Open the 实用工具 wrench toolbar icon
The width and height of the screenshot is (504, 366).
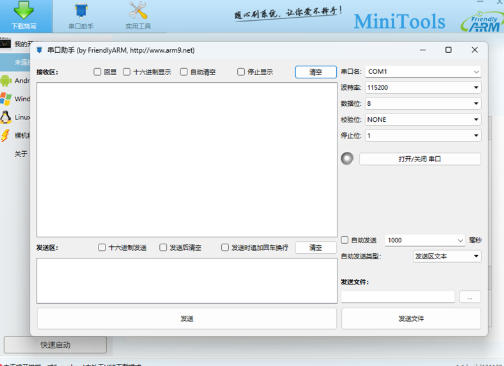(138, 16)
